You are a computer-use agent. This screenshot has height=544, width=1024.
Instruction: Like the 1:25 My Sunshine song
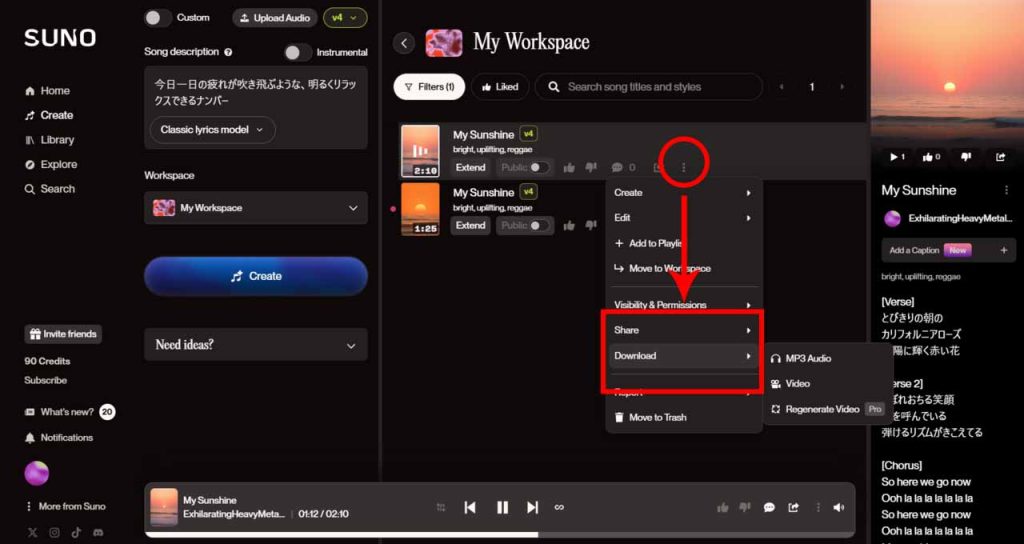[569, 225]
